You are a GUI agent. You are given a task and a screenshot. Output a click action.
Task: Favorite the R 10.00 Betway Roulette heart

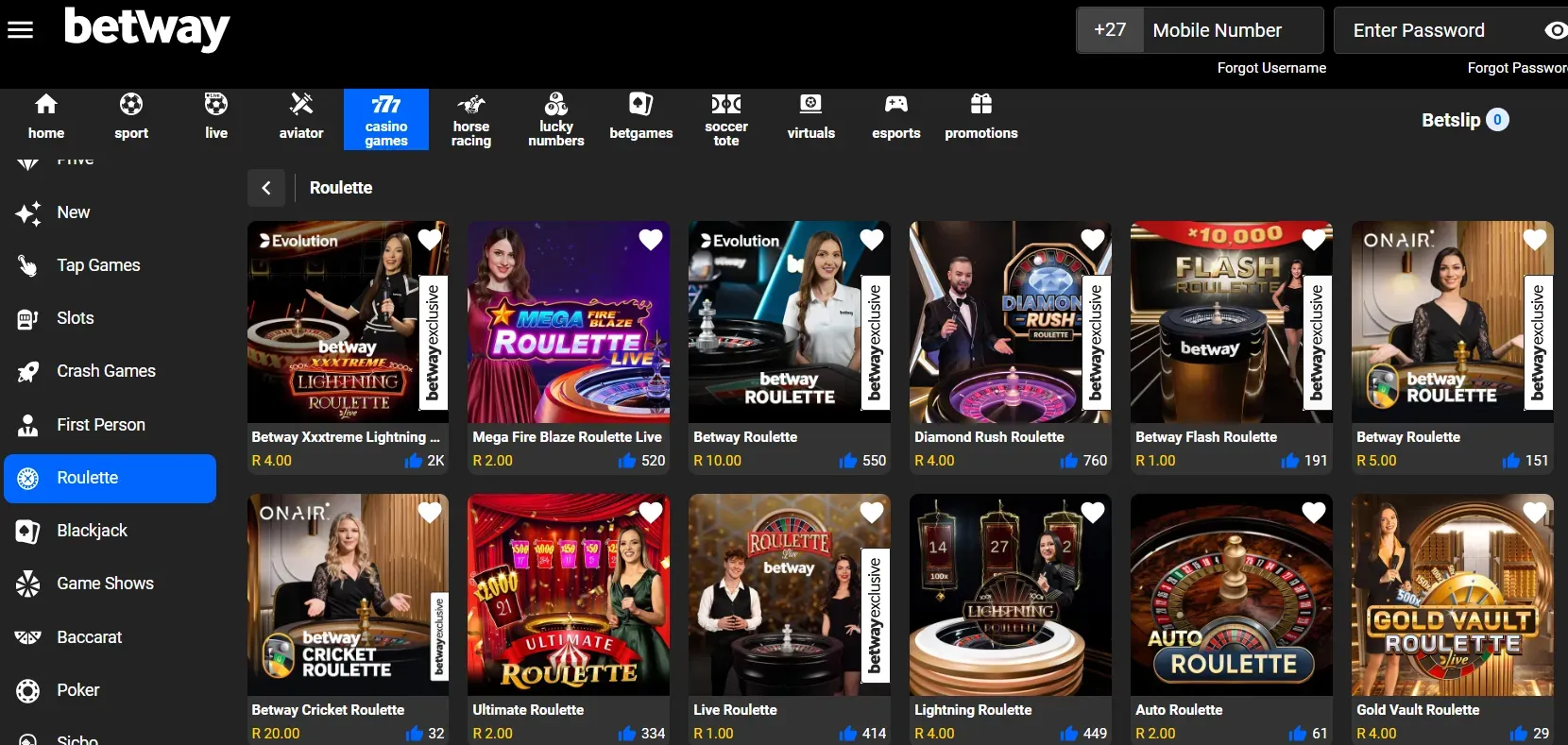(872, 240)
